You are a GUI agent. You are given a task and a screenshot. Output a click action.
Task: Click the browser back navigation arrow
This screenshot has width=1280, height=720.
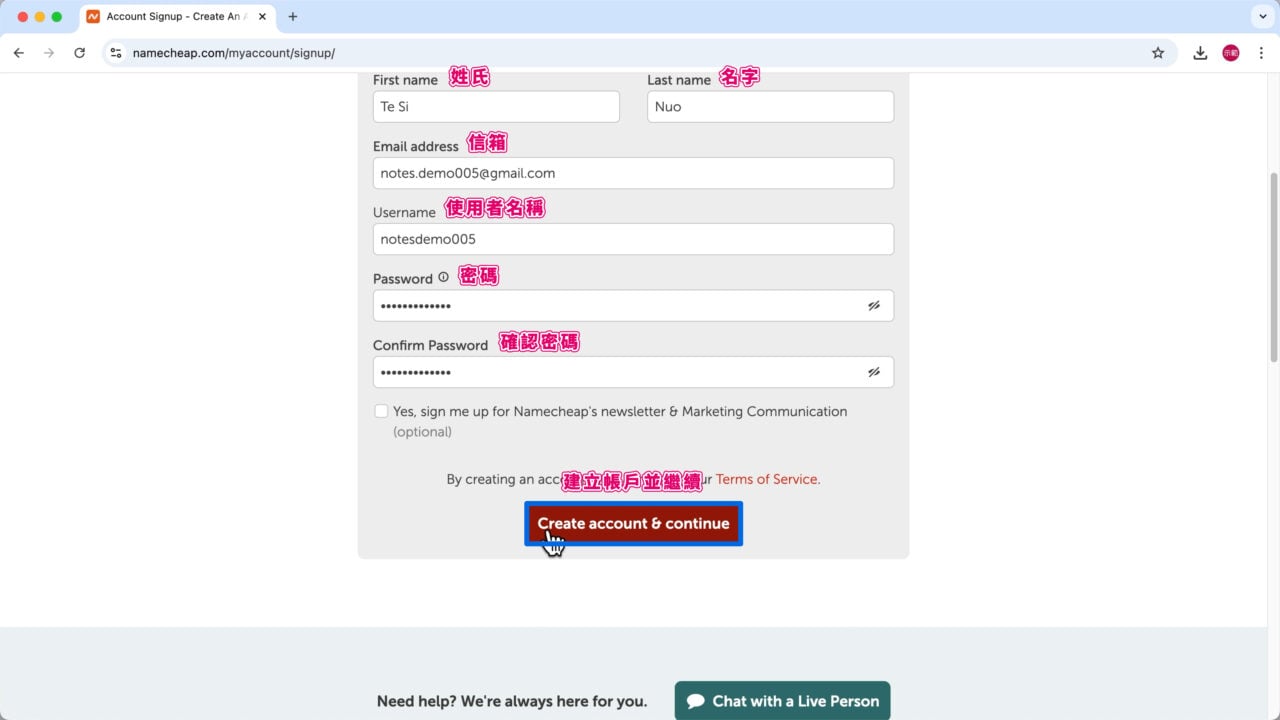pyautogui.click(x=18, y=52)
